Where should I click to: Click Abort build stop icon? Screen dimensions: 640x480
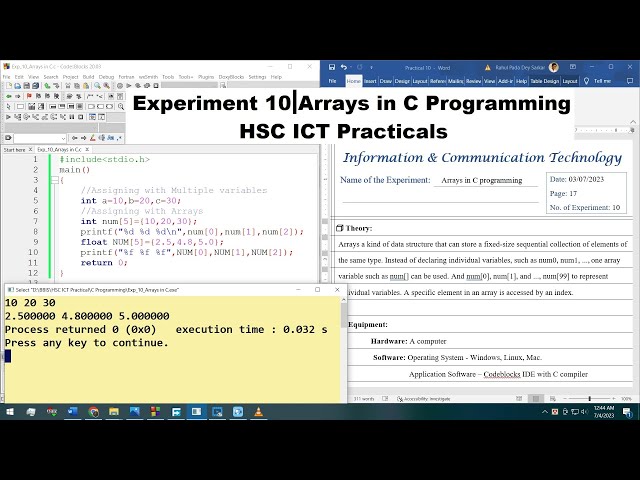point(156,86)
